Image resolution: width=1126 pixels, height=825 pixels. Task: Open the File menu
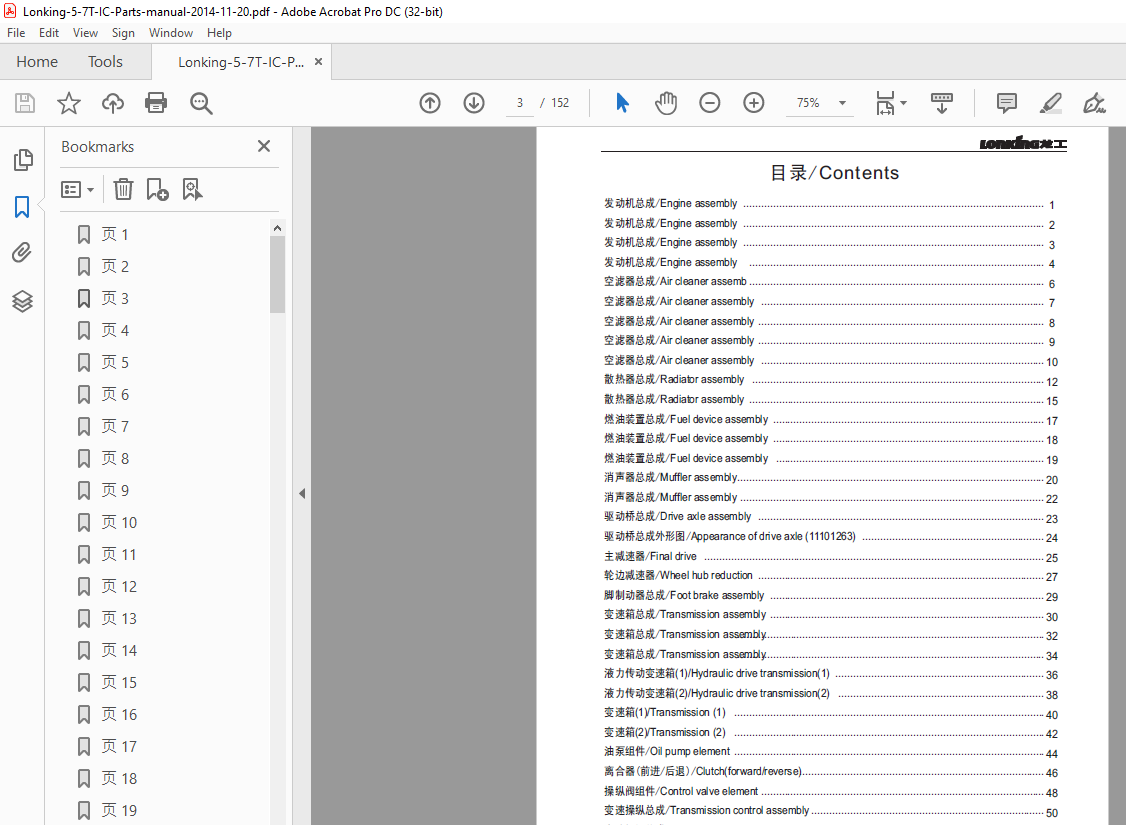[x=16, y=33]
